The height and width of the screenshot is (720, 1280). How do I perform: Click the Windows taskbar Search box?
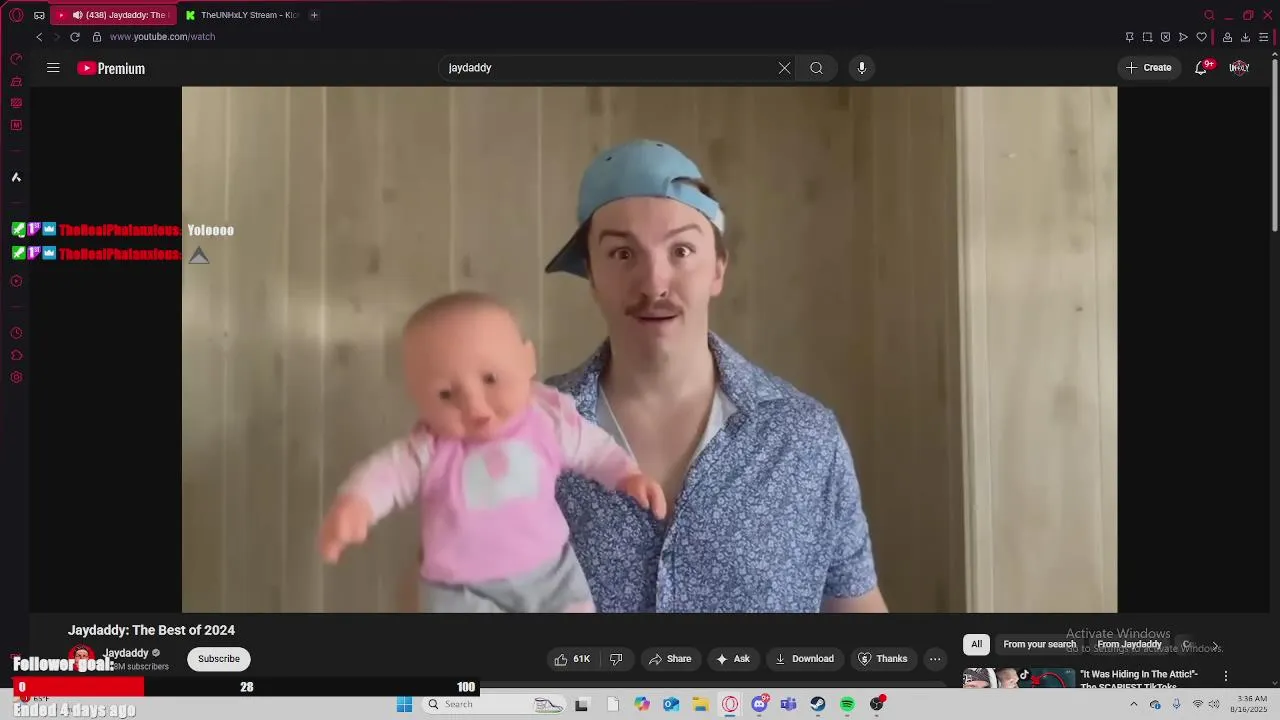tap(494, 704)
